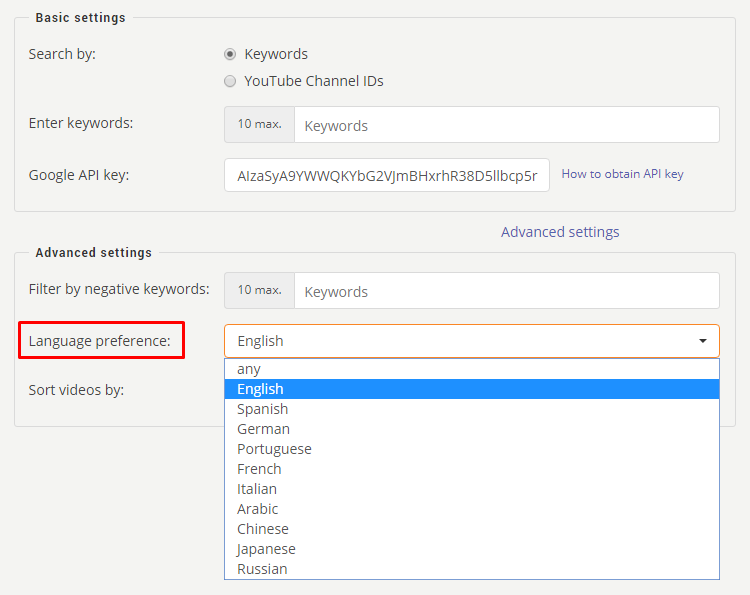This screenshot has height=595, width=750.
Task: Click the Enter keywords input field
Action: coord(507,125)
